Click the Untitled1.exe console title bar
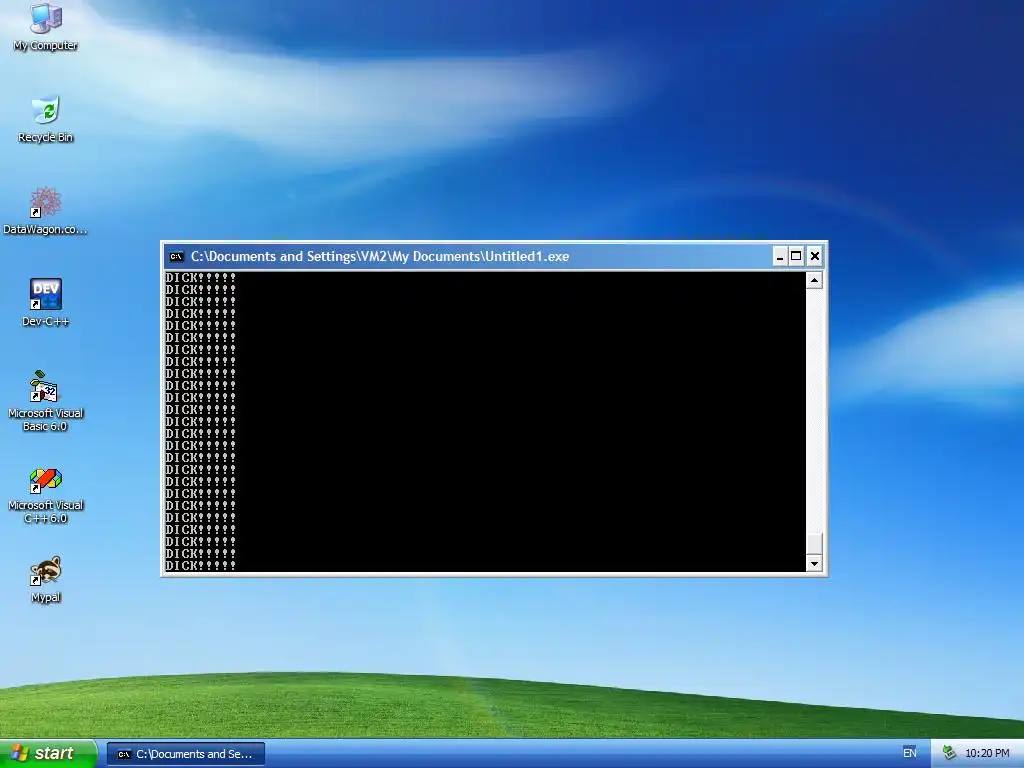Screen dimensions: 1024x768 coord(469,257)
